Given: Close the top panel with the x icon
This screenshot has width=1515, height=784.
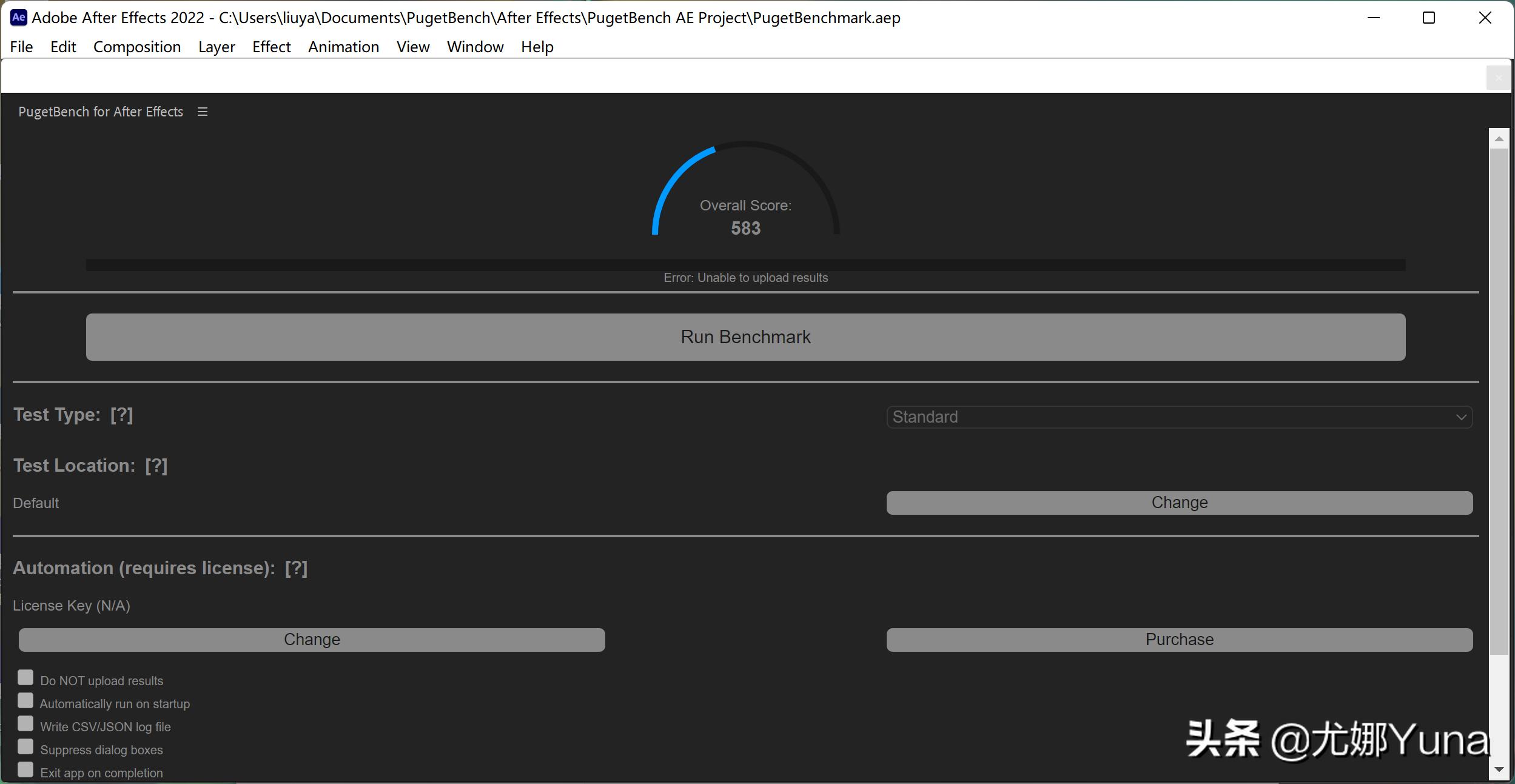Looking at the screenshot, I should tap(1498, 78).
